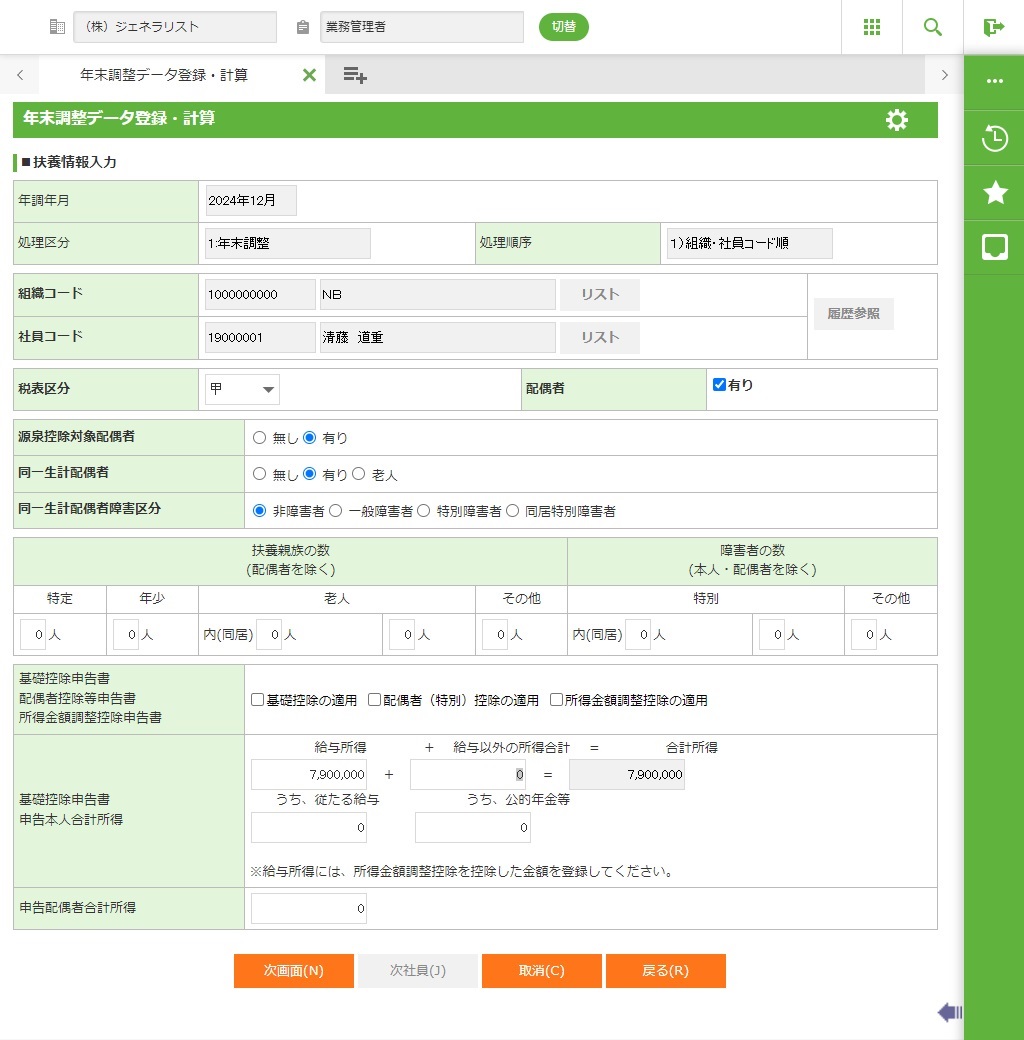
Task: Click the 申告配偶者合計所得 input field
Action: point(309,909)
